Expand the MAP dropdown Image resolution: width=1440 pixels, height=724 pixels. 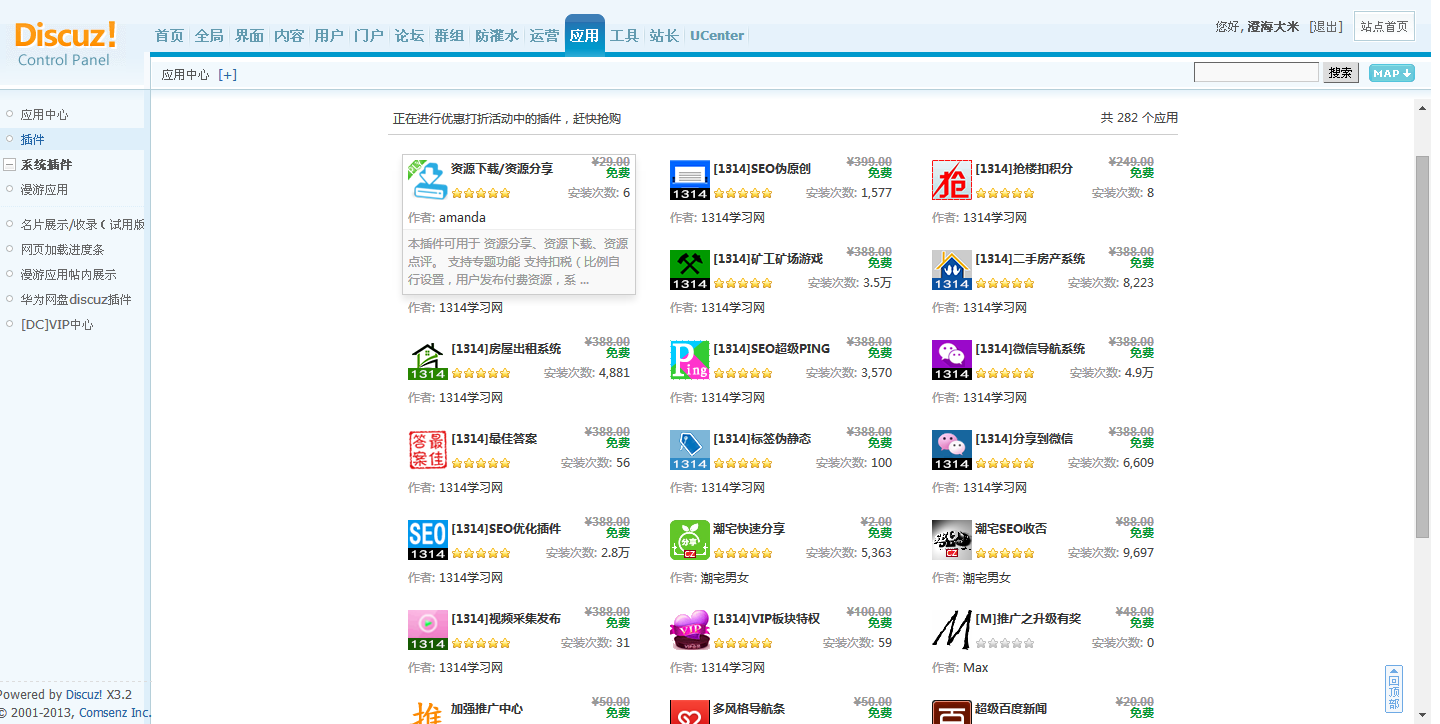(x=1391, y=72)
